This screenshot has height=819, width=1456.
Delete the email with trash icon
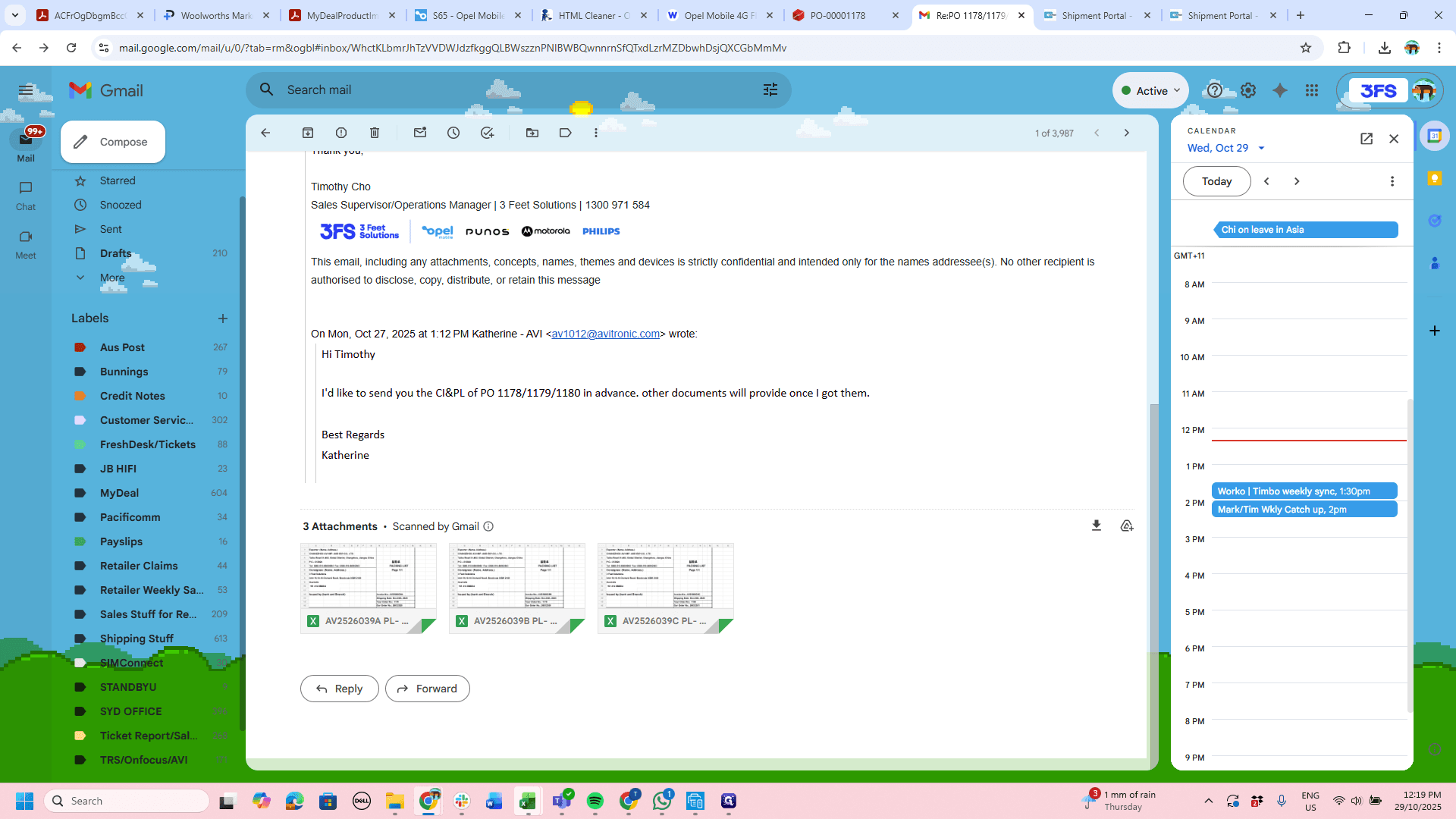pyautogui.click(x=375, y=133)
